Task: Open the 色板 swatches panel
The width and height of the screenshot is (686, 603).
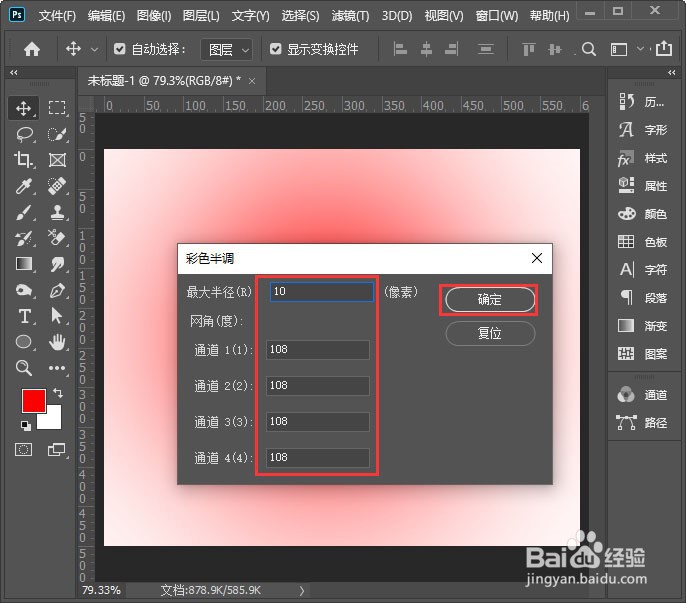Action: point(641,242)
